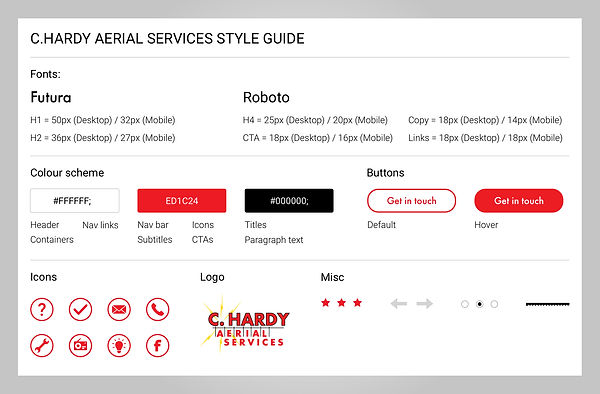Click the telephone handset icon
Screen dimensions: 600x394
point(157,309)
